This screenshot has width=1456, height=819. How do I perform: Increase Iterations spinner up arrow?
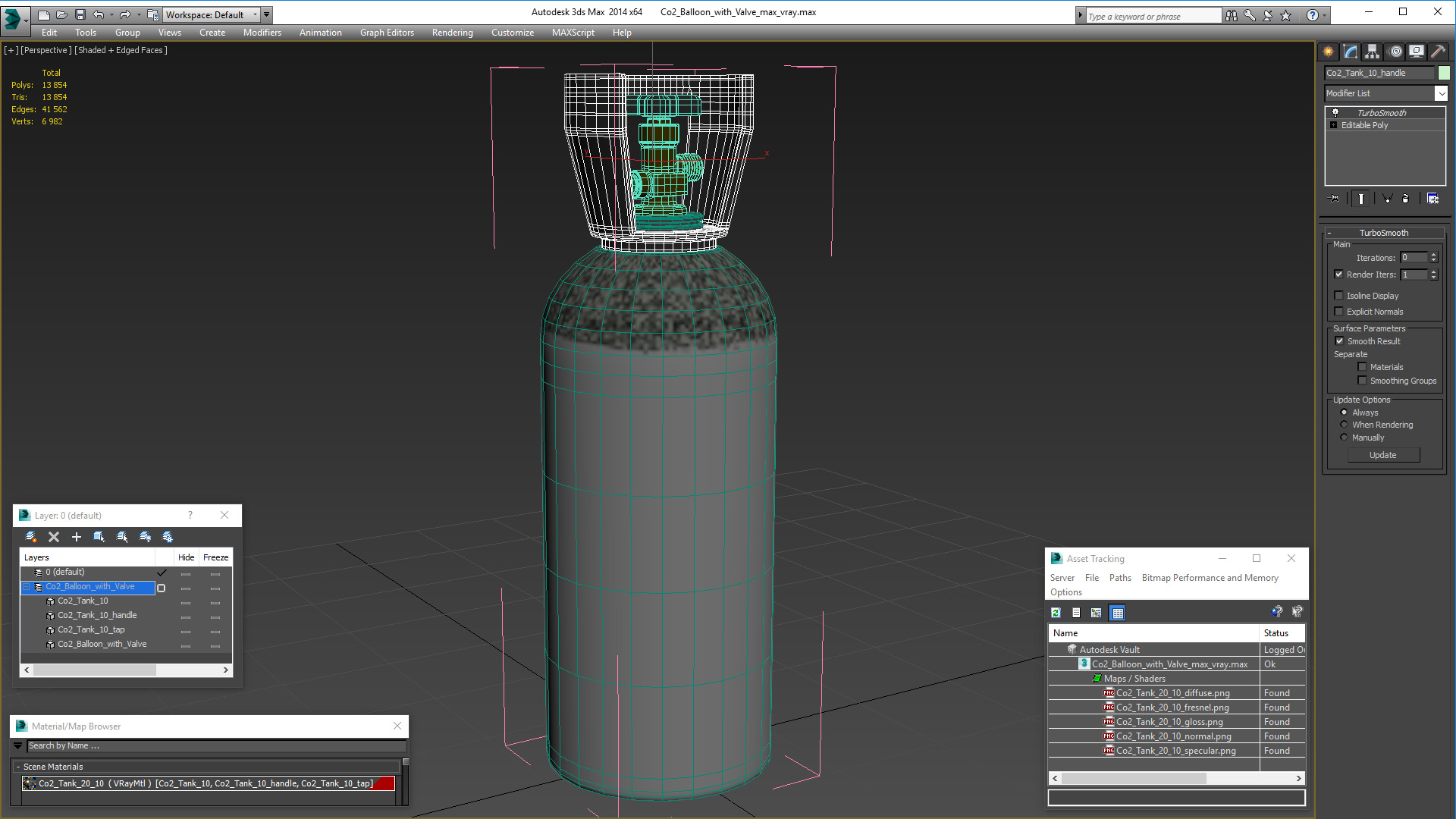1433,255
